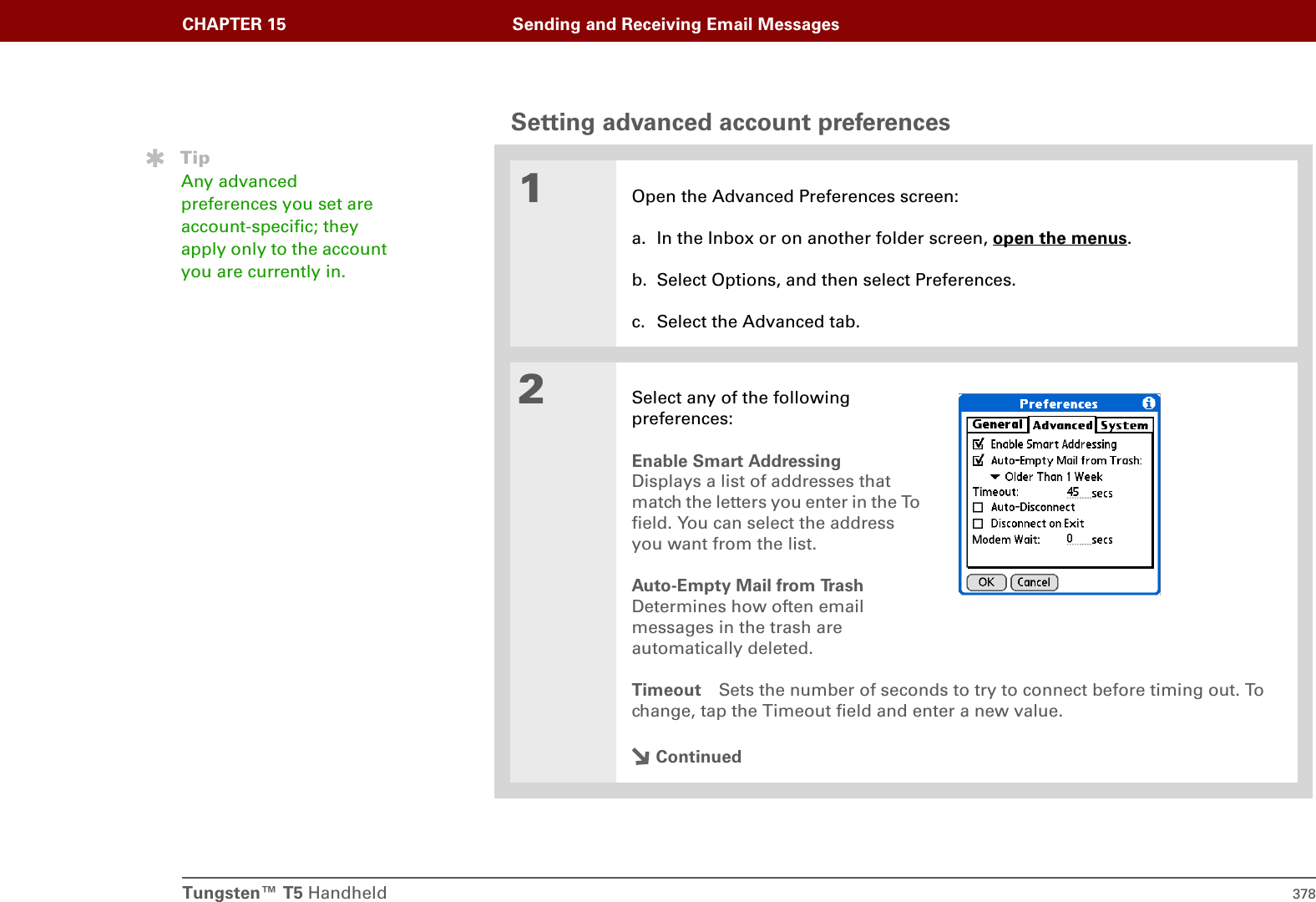1316x902 pixels.
Task: Click the Cancel button
Action: click(1034, 582)
